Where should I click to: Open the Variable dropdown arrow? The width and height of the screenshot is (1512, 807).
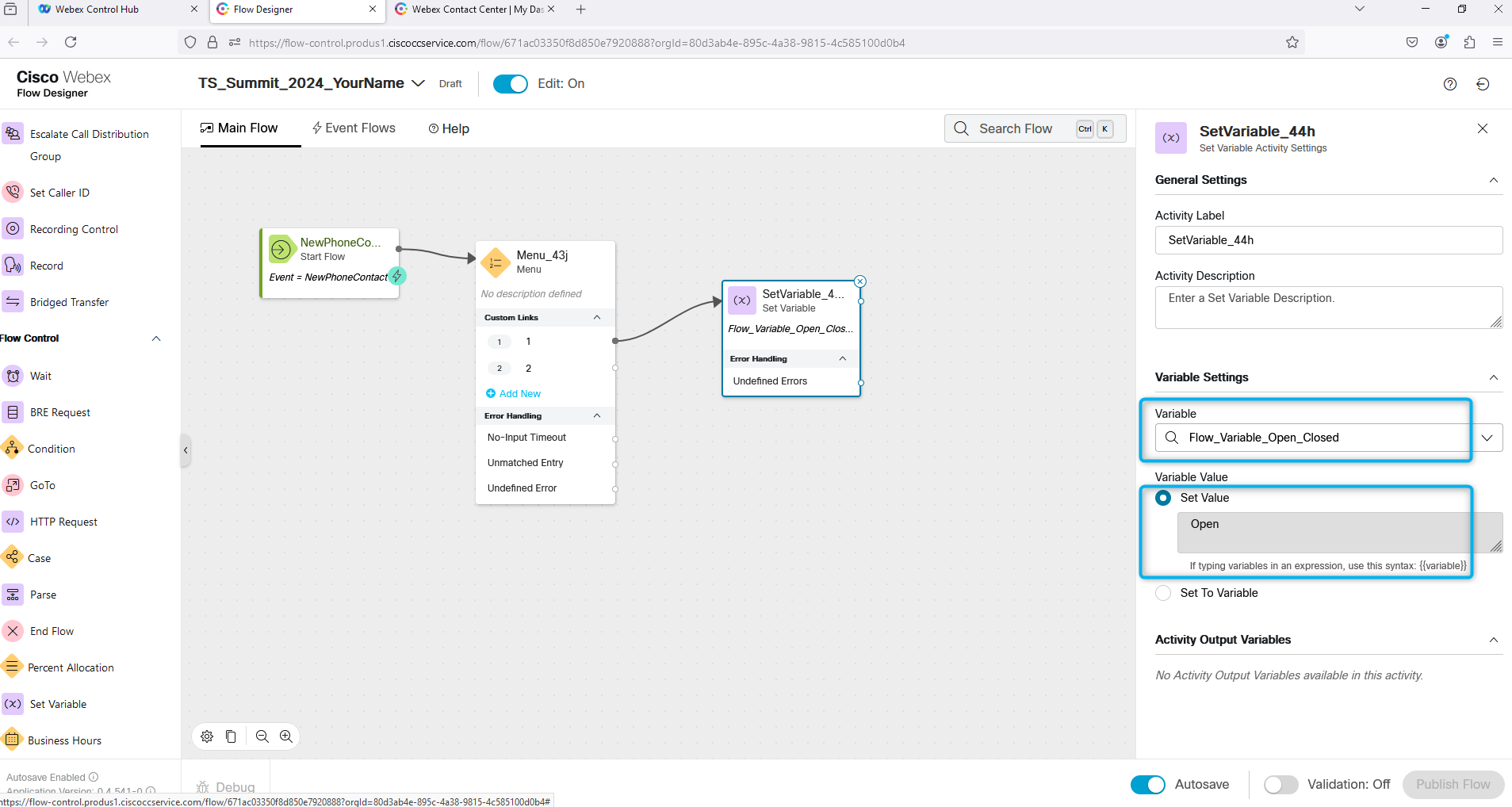(x=1487, y=438)
